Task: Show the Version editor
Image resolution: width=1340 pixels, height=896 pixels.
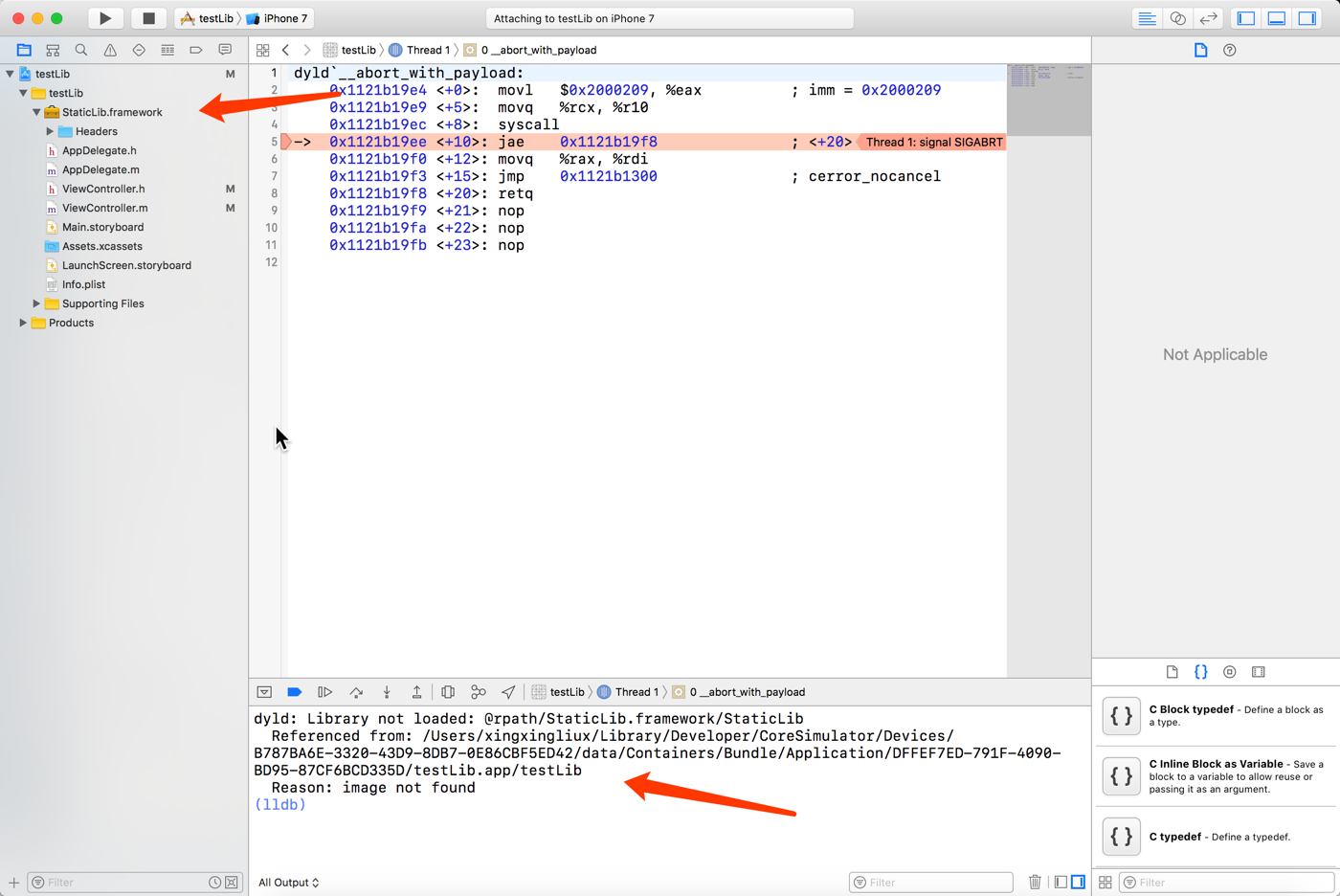Action: pyautogui.click(x=1209, y=18)
